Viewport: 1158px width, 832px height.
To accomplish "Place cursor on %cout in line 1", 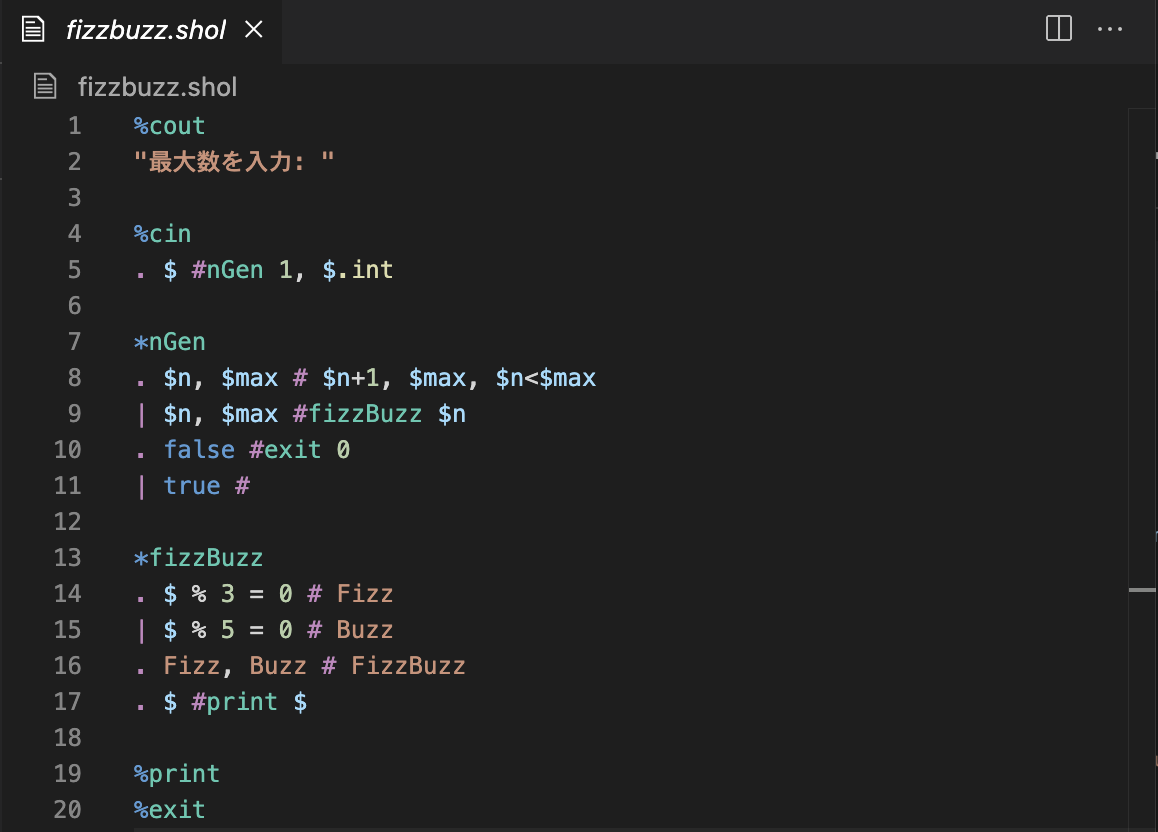I will click(x=169, y=126).
